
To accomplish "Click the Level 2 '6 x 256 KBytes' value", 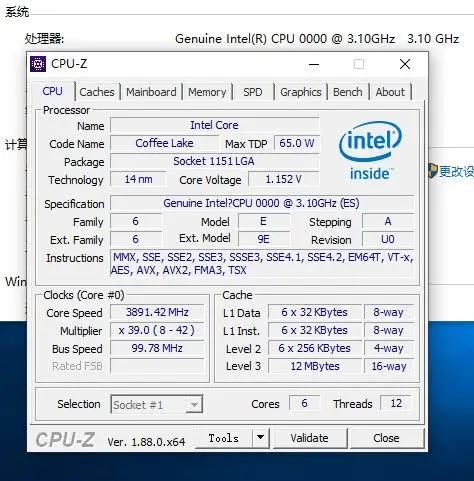I will tap(315, 348).
